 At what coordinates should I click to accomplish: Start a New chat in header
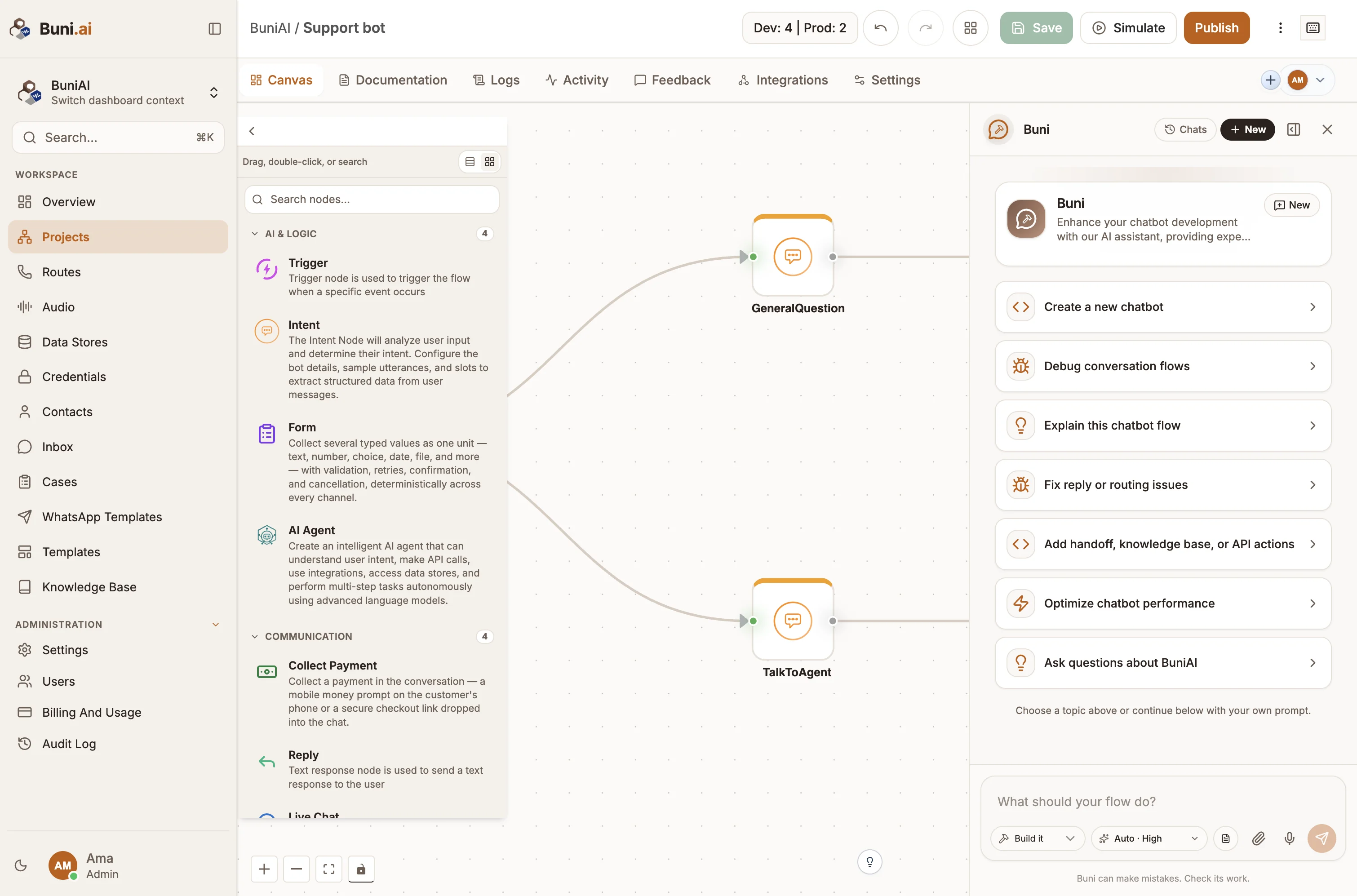(1247, 130)
